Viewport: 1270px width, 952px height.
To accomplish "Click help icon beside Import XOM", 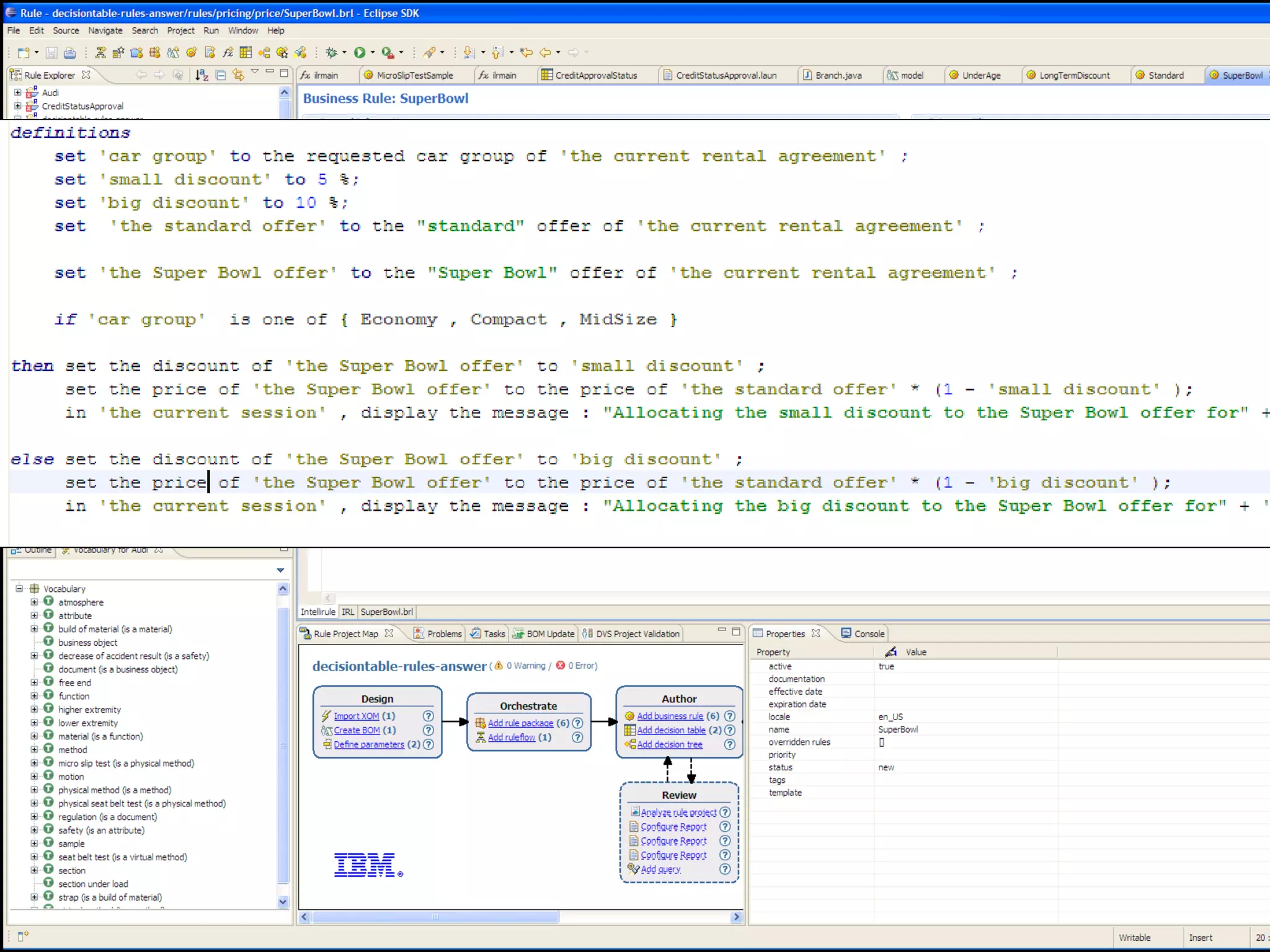I will click(428, 716).
